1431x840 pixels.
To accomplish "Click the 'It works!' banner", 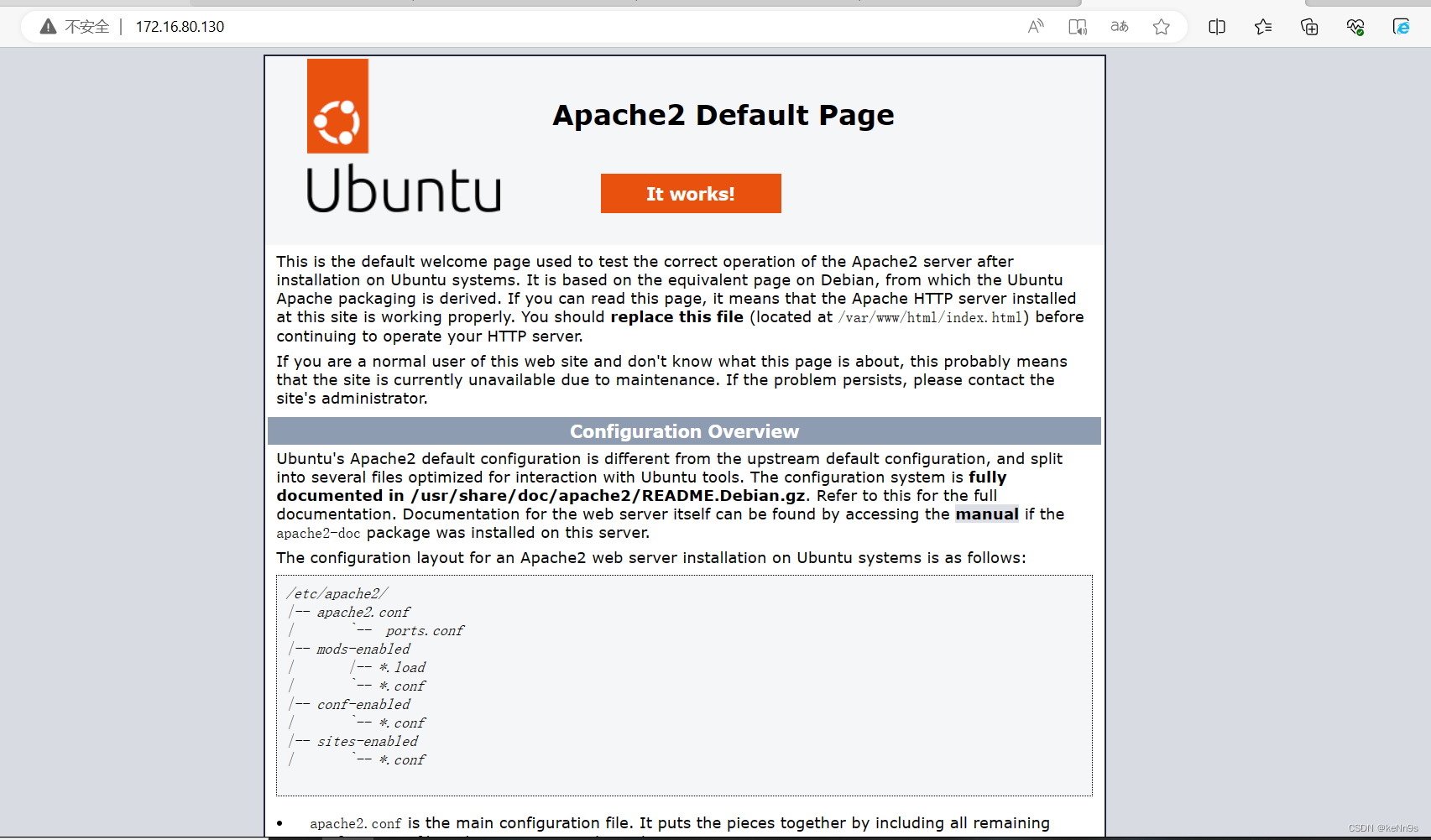I will [691, 194].
